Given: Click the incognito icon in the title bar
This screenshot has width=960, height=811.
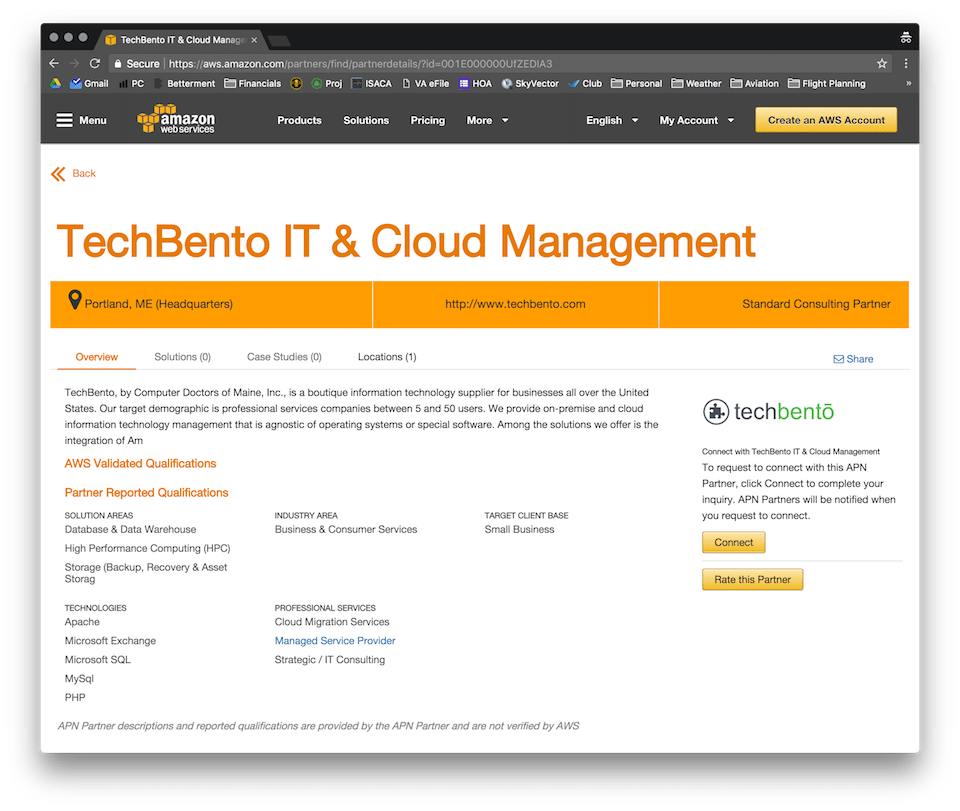Looking at the screenshot, I should click(906, 38).
